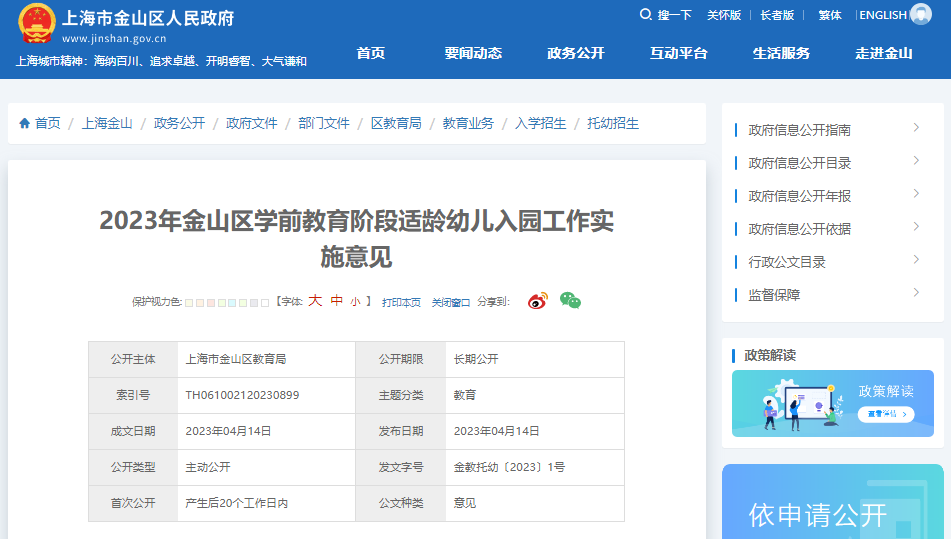Click the national emblem logo in the header
Screen dimensions: 951x539
tap(37, 24)
